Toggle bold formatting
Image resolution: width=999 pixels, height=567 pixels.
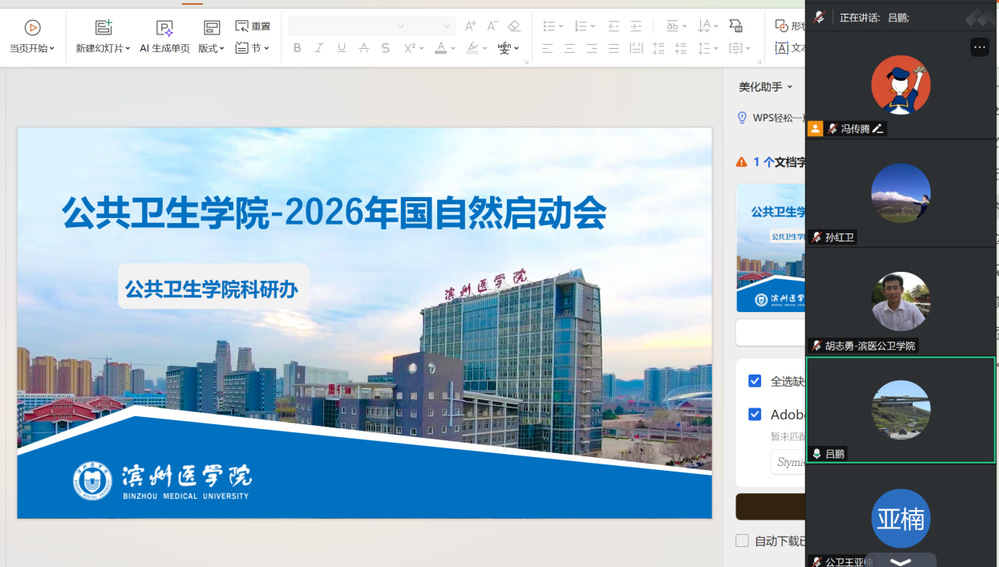(297, 48)
